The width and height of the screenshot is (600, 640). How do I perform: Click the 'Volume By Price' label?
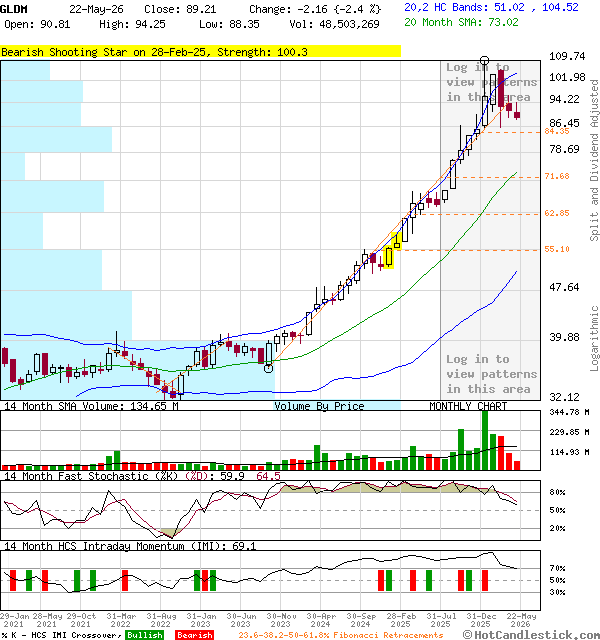click(319, 406)
